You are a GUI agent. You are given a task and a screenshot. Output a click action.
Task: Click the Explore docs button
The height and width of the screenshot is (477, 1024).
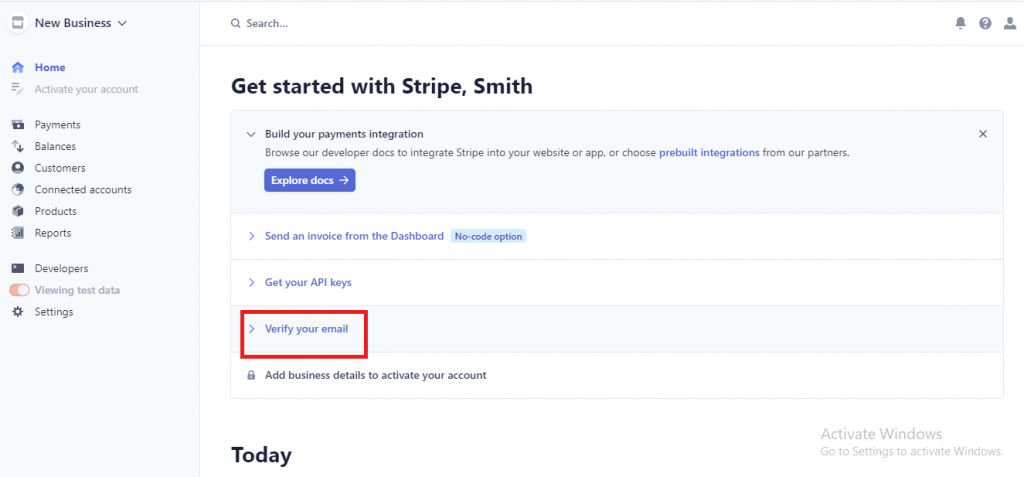[310, 180]
